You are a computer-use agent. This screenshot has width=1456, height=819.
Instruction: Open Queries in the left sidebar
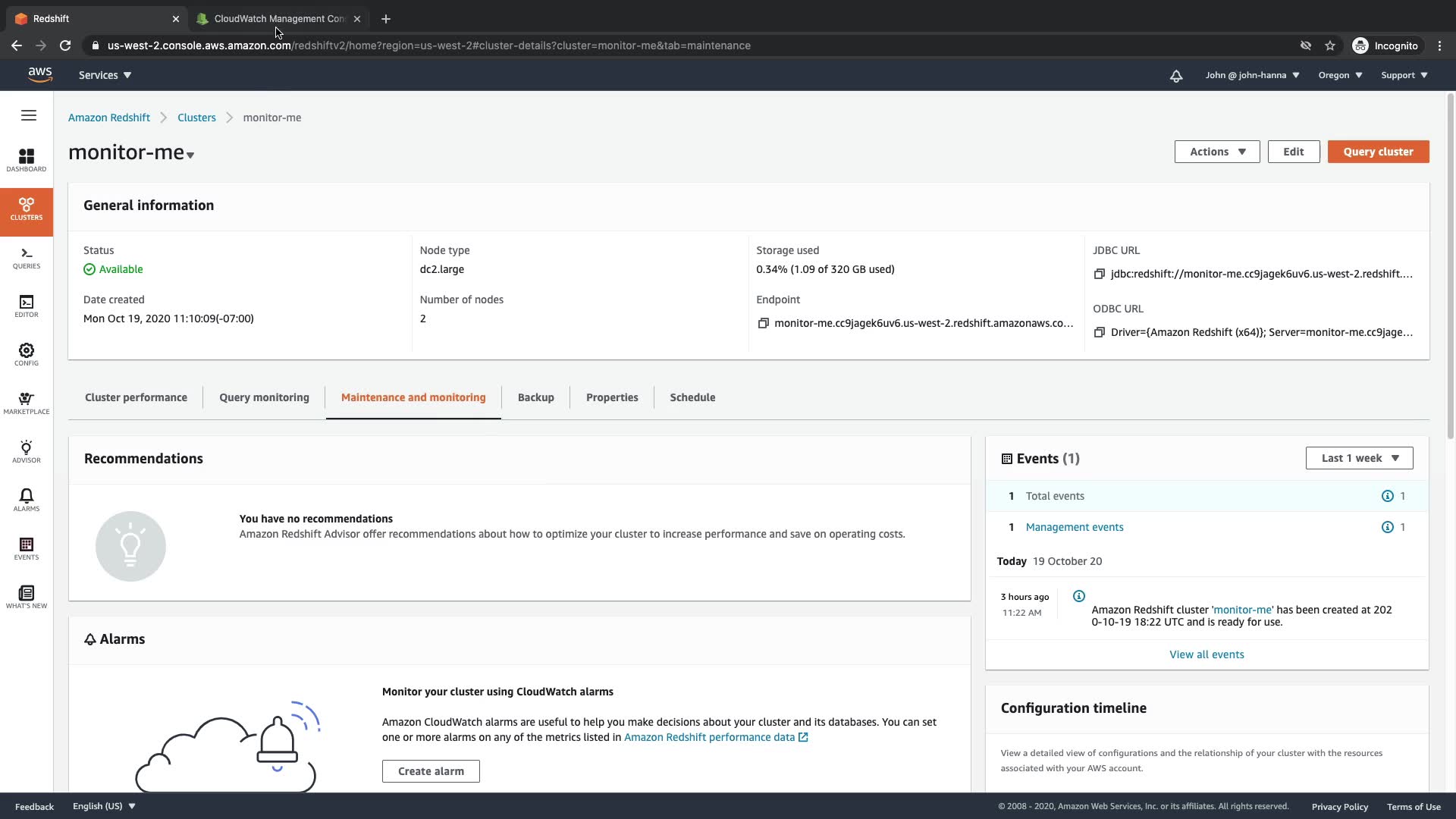click(27, 258)
